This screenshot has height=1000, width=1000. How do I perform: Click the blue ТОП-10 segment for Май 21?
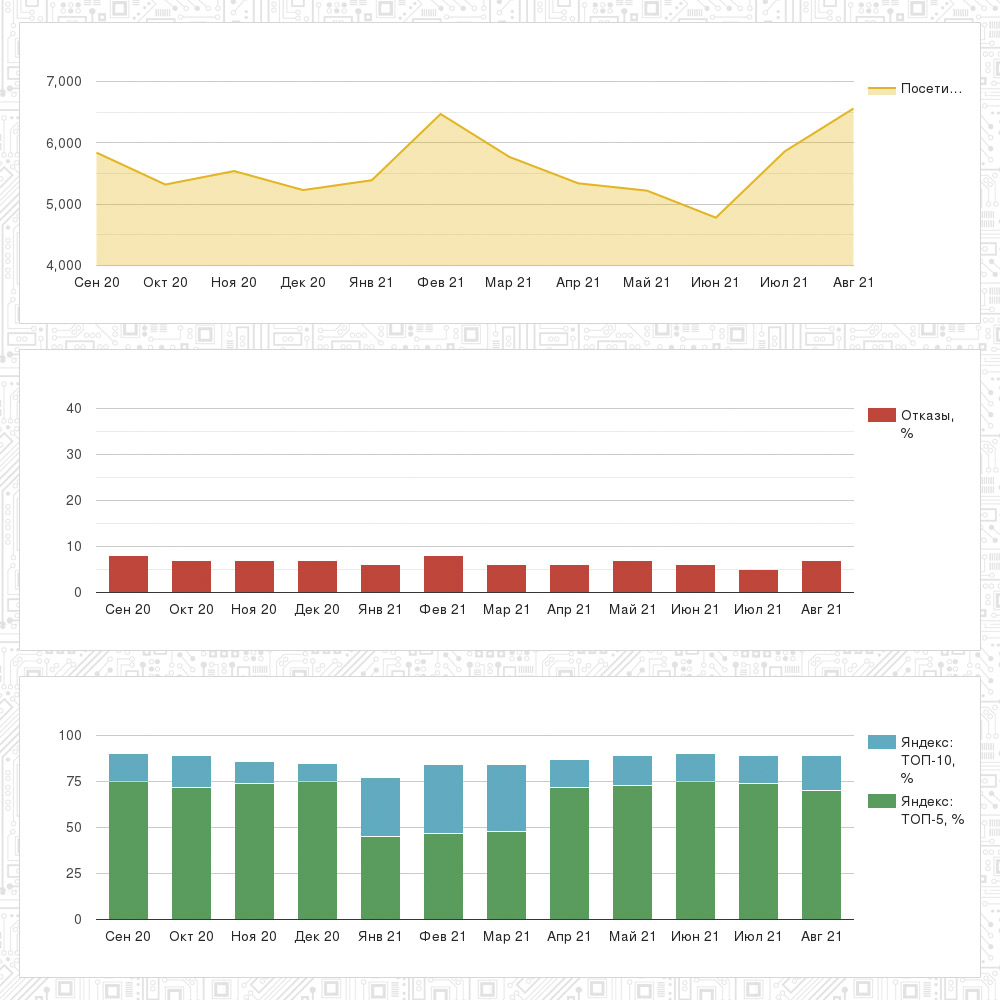pyautogui.click(x=632, y=770)
